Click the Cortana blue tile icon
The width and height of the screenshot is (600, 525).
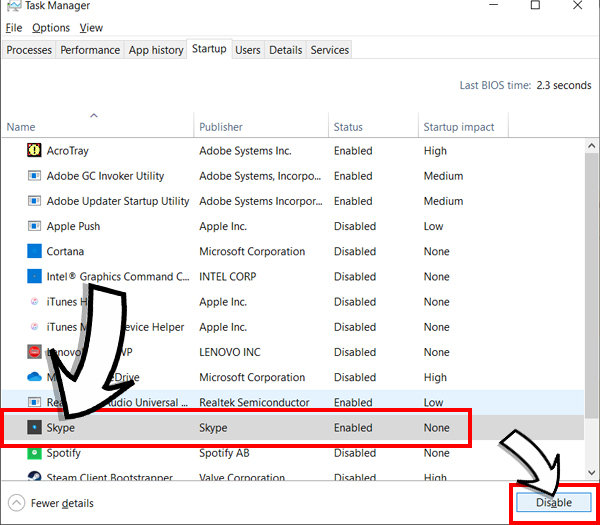(x=34, y=251)
